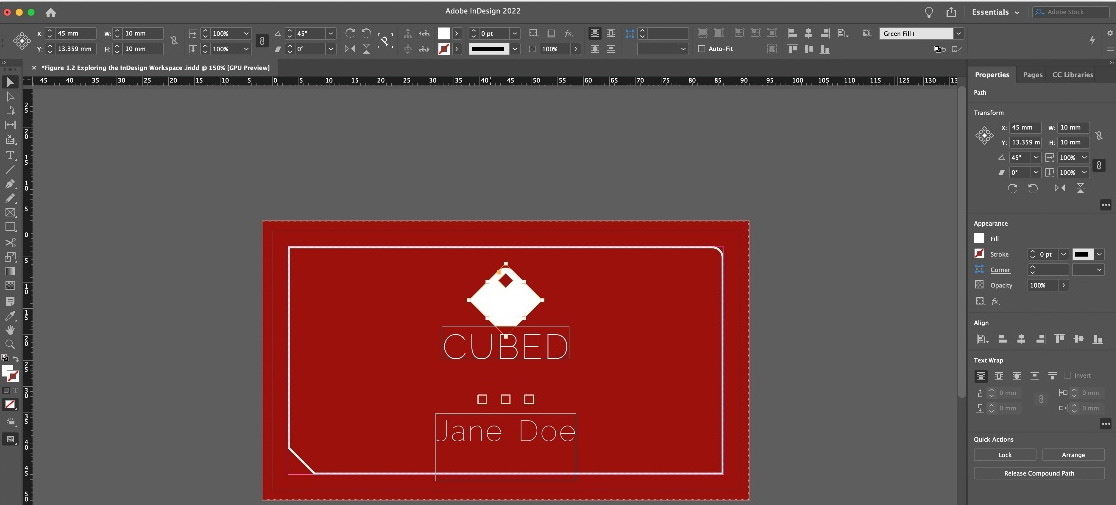The height and width of the screenshot is (505, 1116).
Task: Close the document tab with the X
Action: (34, 68)
